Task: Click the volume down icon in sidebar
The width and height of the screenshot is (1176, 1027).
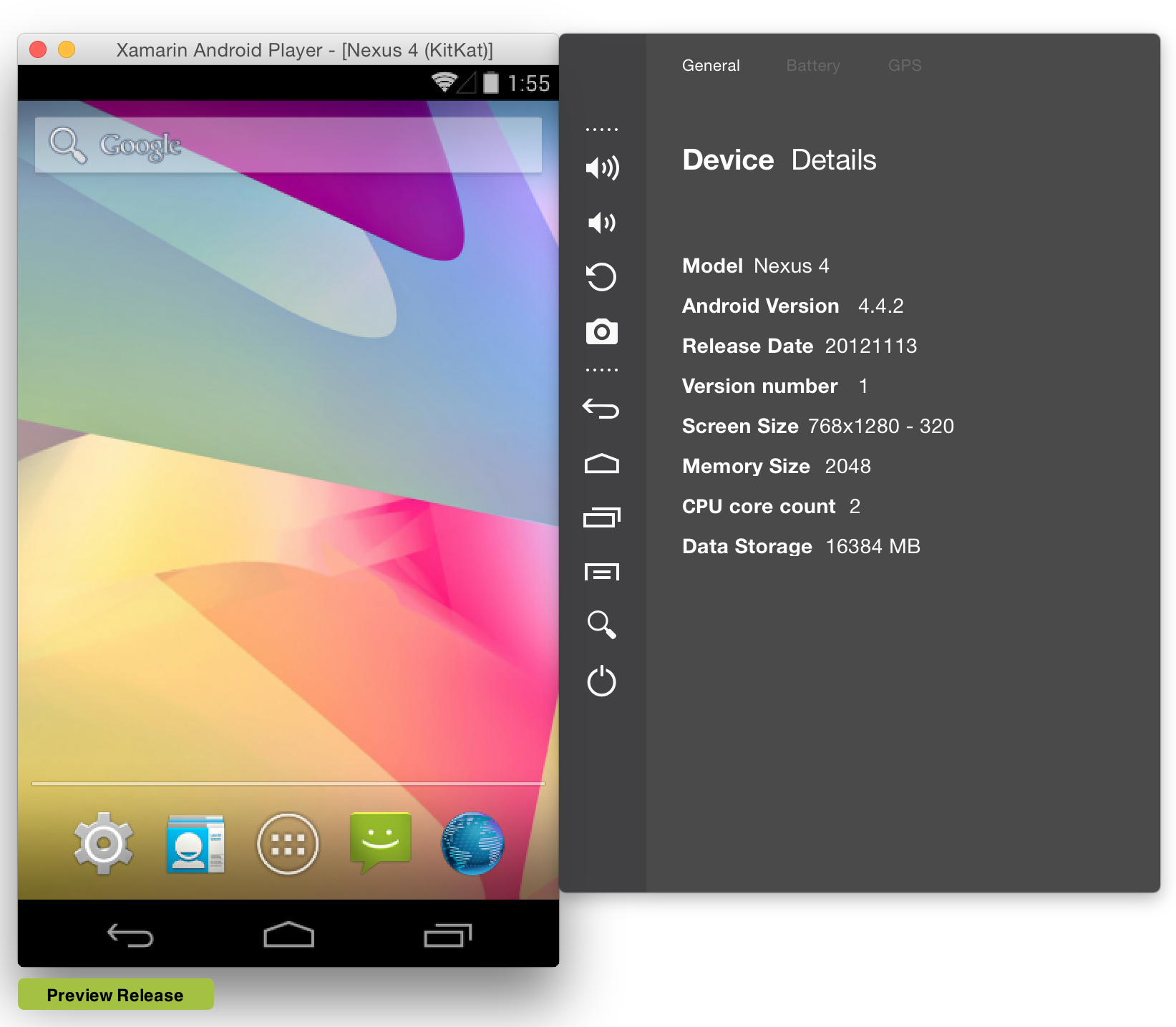Action: (x=601, y=223)
